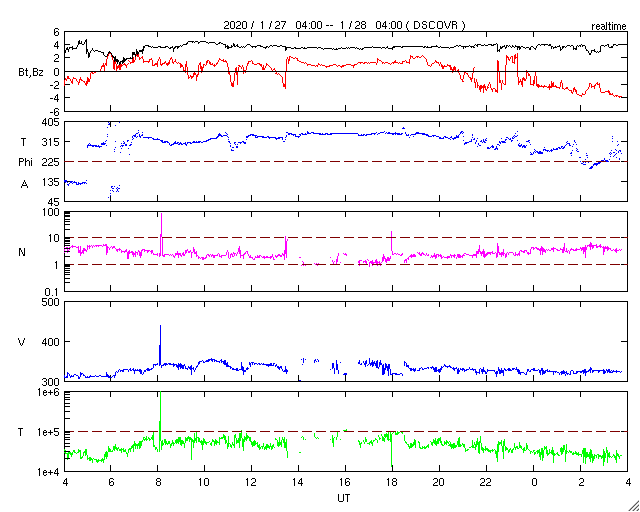Click the "-6" tick on the Bt,Bz axis
640x512 pixels.
click(x=54, y=111)
